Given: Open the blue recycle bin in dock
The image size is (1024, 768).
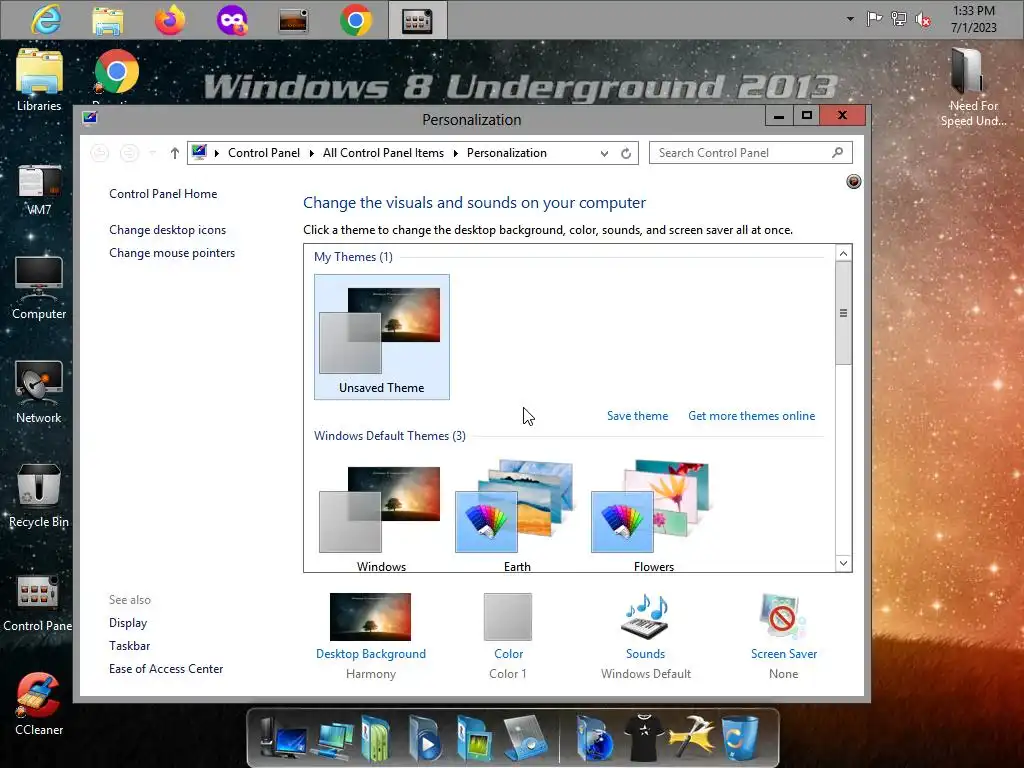Looking at the screenshot, I should (740, 739).
